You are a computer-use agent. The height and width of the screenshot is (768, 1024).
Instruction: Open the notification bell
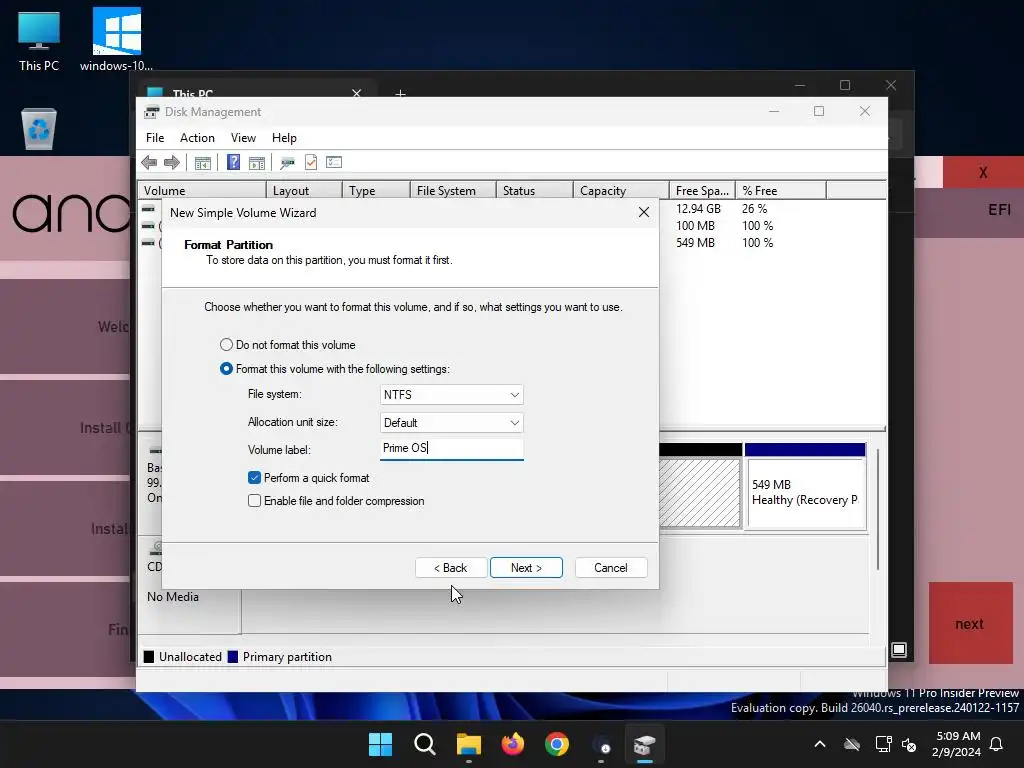997,744
